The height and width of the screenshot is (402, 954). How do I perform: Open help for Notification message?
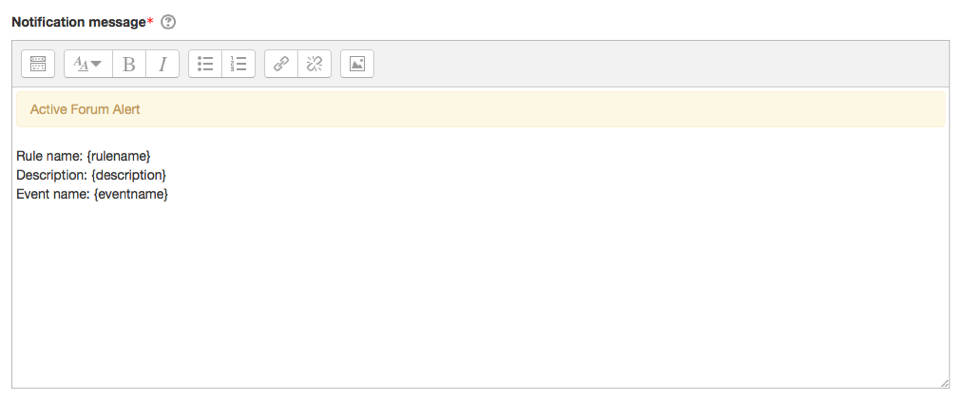click(168, 22)
